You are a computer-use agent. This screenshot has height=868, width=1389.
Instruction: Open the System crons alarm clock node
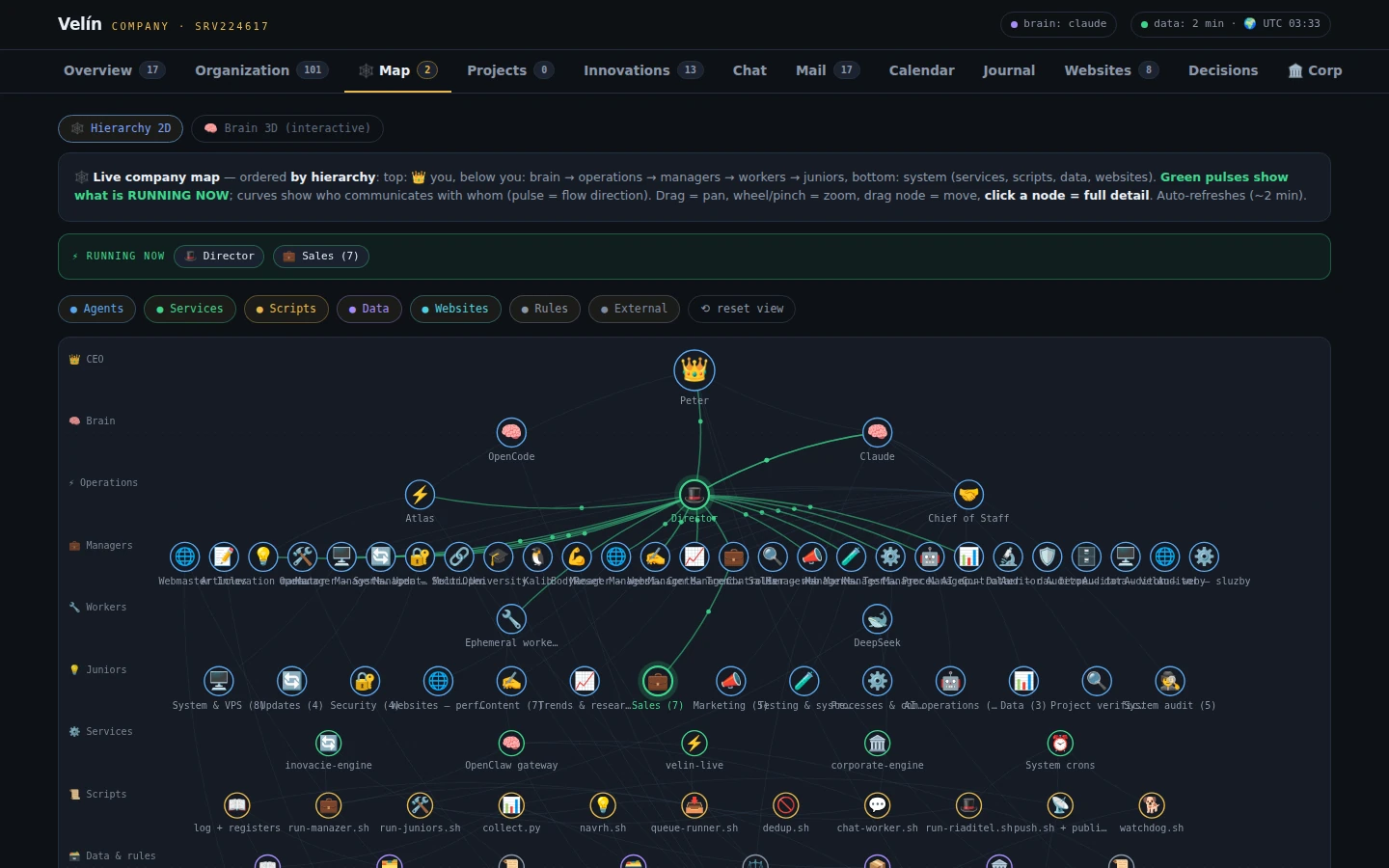1060,744
